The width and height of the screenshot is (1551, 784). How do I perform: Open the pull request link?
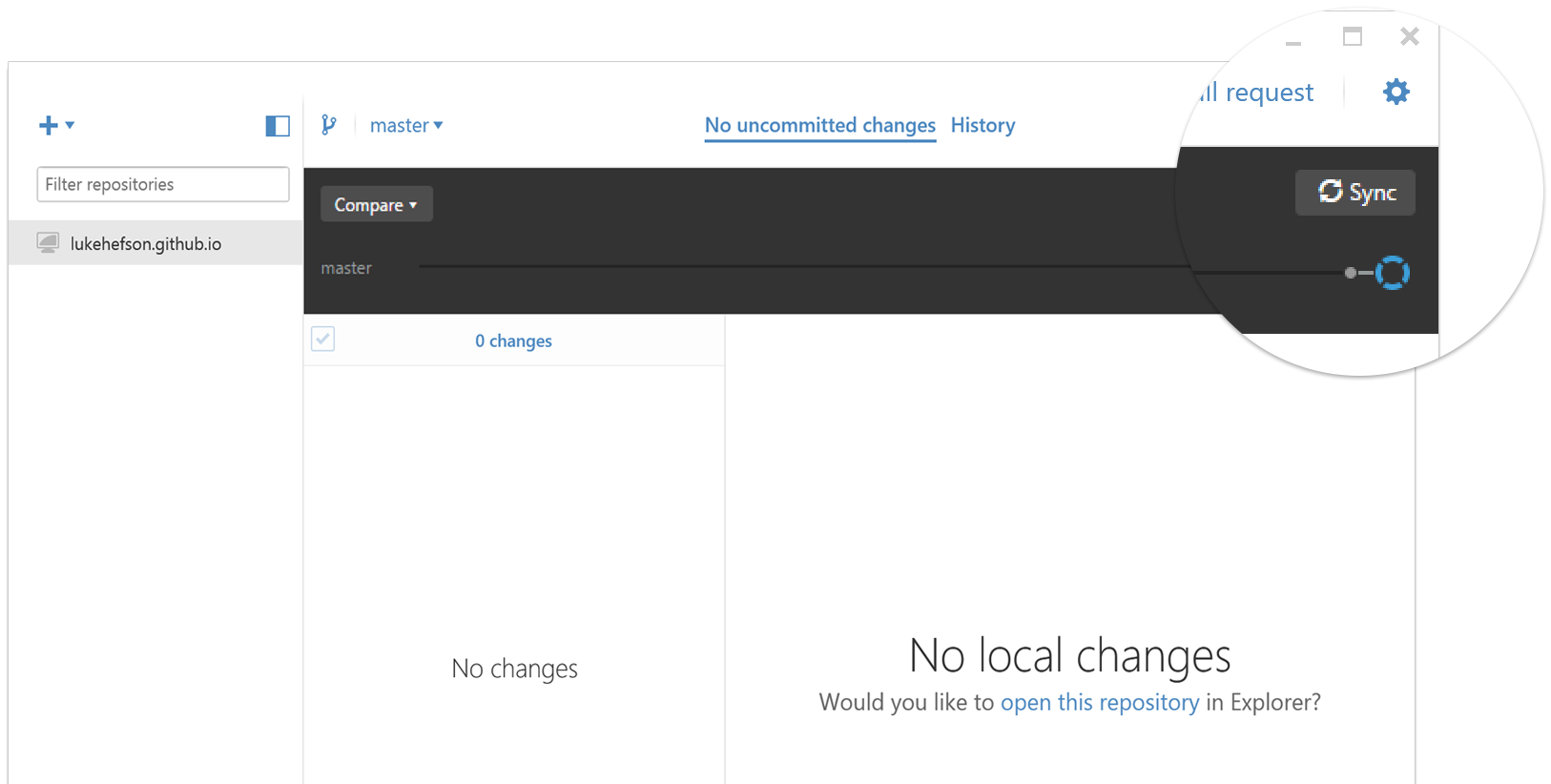[x=1256, y=93]
